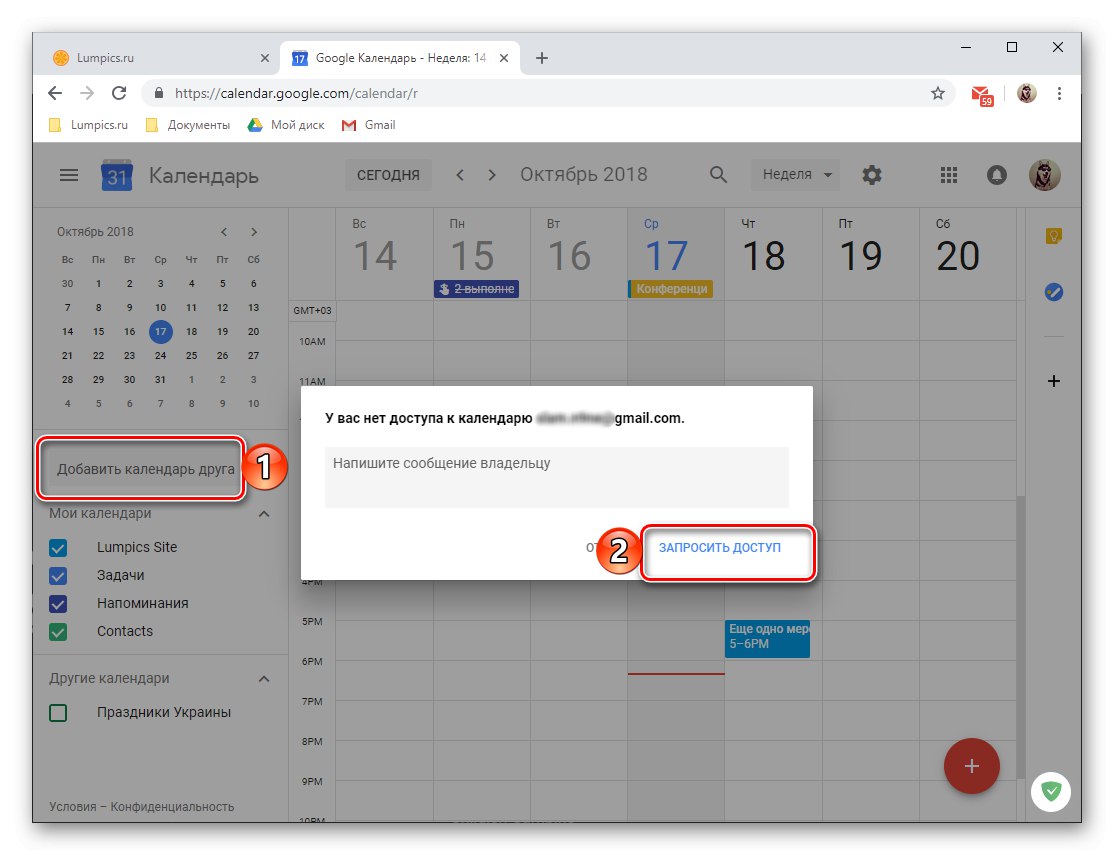Open Google Tasks from the right sidebar
Viewport: 1114px width, 855px height.
point(1053,292)
